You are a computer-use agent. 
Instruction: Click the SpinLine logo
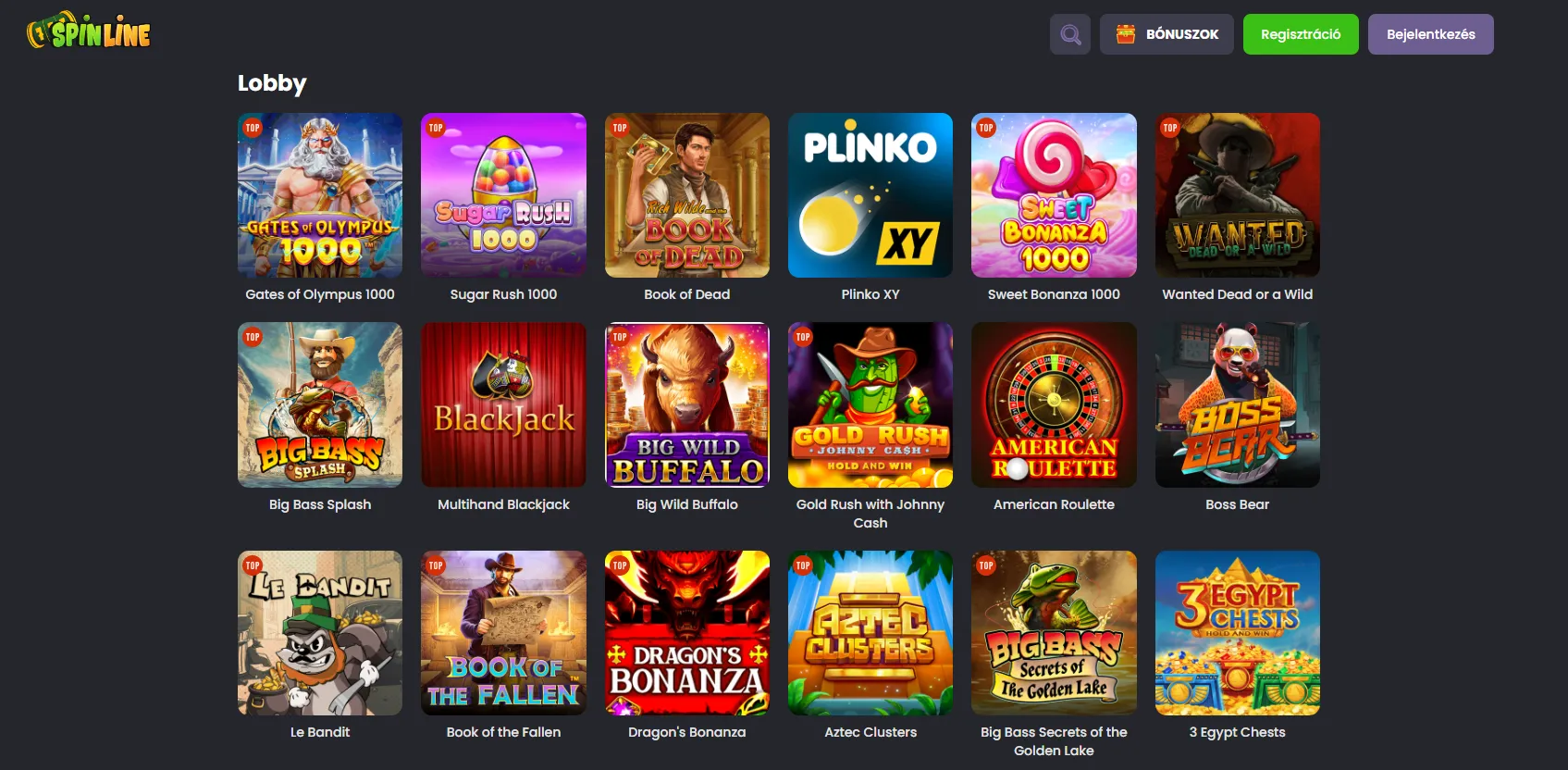coord(89,31)
